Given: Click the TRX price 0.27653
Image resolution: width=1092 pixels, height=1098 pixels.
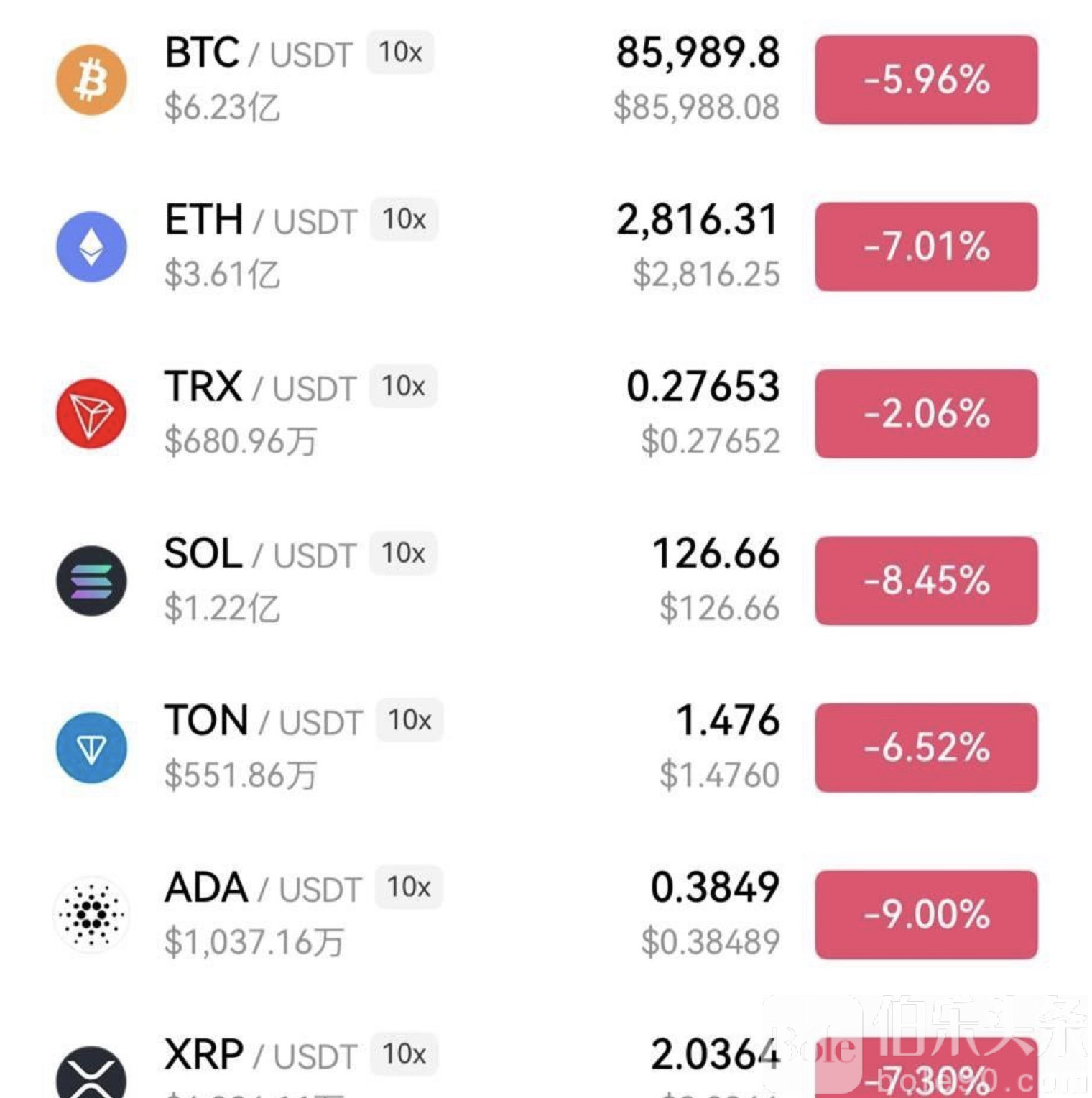Looking at the screenshot, I should [703, 387].
